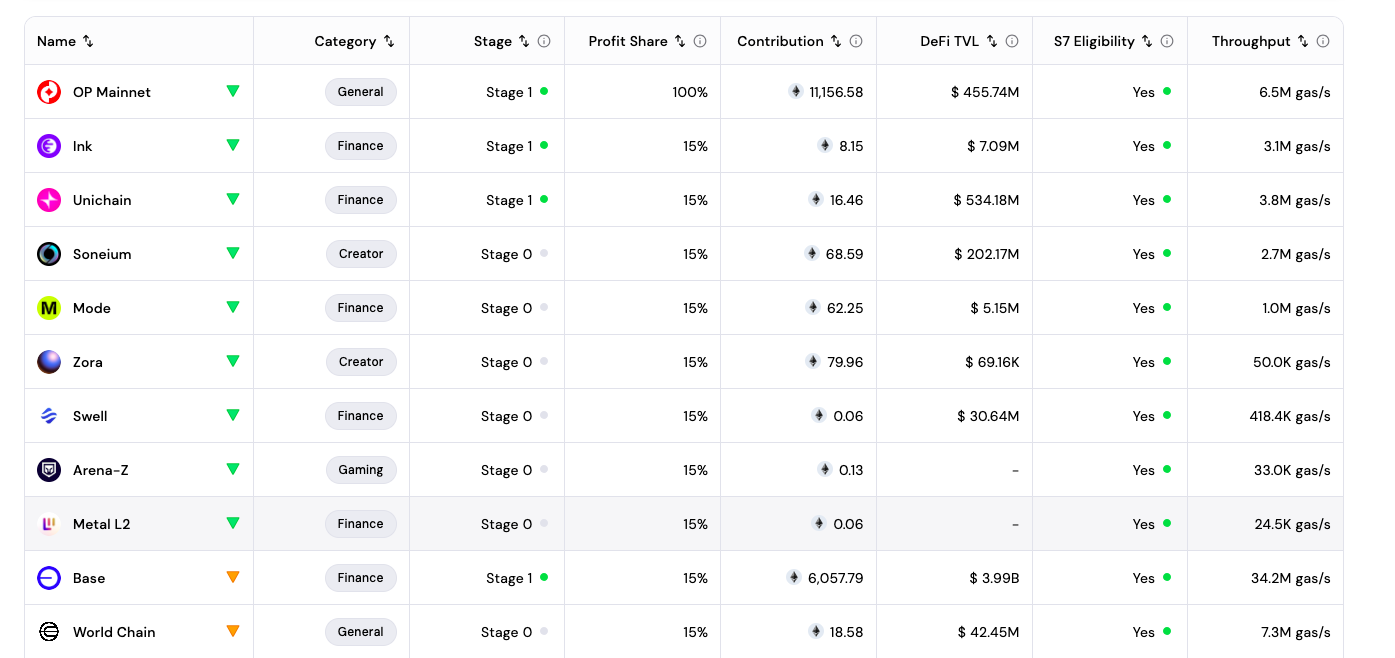Click the Creator badge in Zora row
The width and height of the screenshot is (1395, 658).
(361, 362)
